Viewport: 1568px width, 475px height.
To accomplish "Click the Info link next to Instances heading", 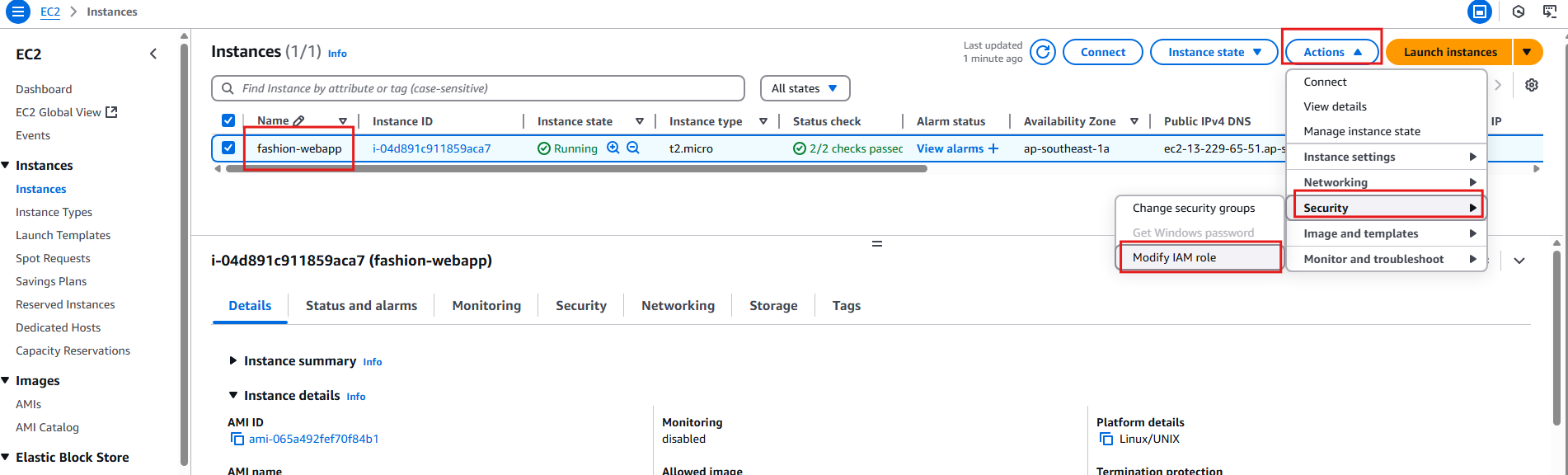I will (337, 54).
